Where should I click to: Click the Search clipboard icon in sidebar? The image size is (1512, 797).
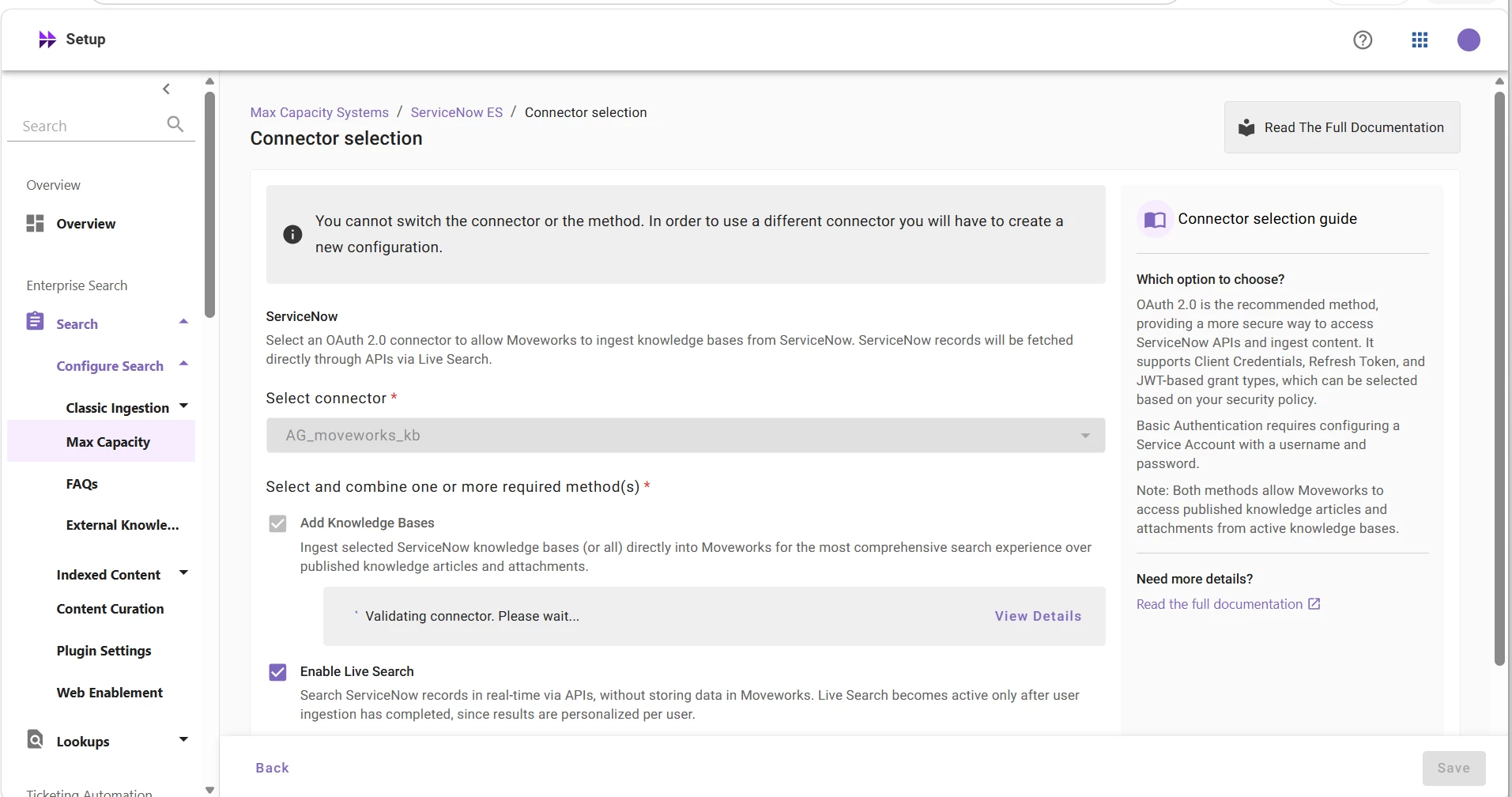[x=35, y=321]
